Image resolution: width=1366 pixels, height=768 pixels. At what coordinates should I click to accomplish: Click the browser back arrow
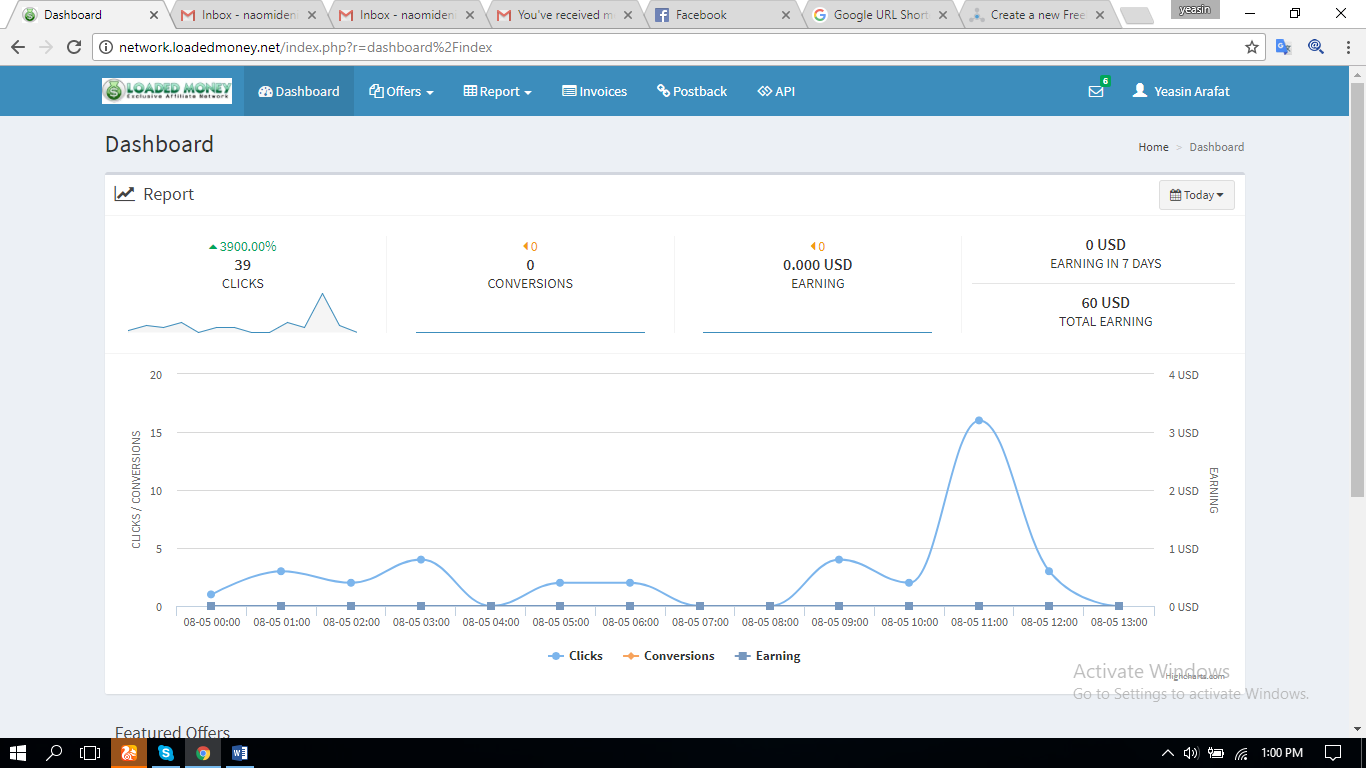(x=18, y=47)
